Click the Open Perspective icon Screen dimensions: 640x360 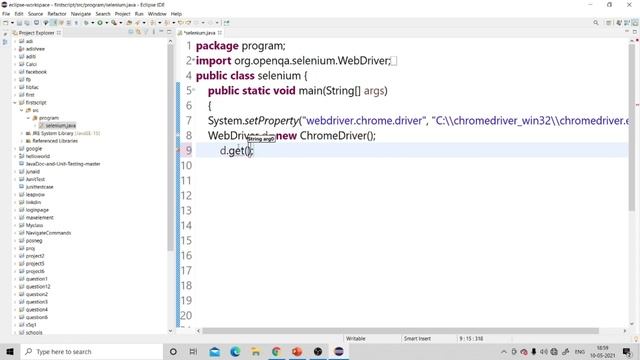coord(609,23)
